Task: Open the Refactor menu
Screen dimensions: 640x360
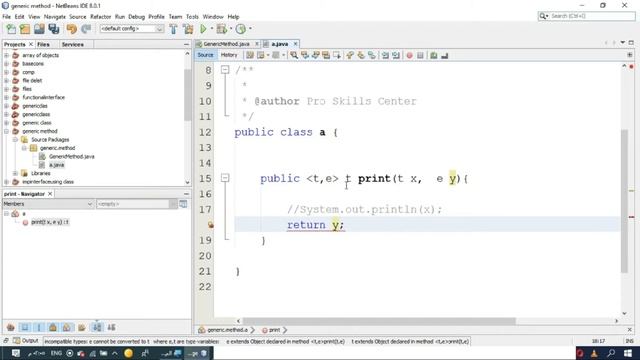Action: (x=100, y=17)
